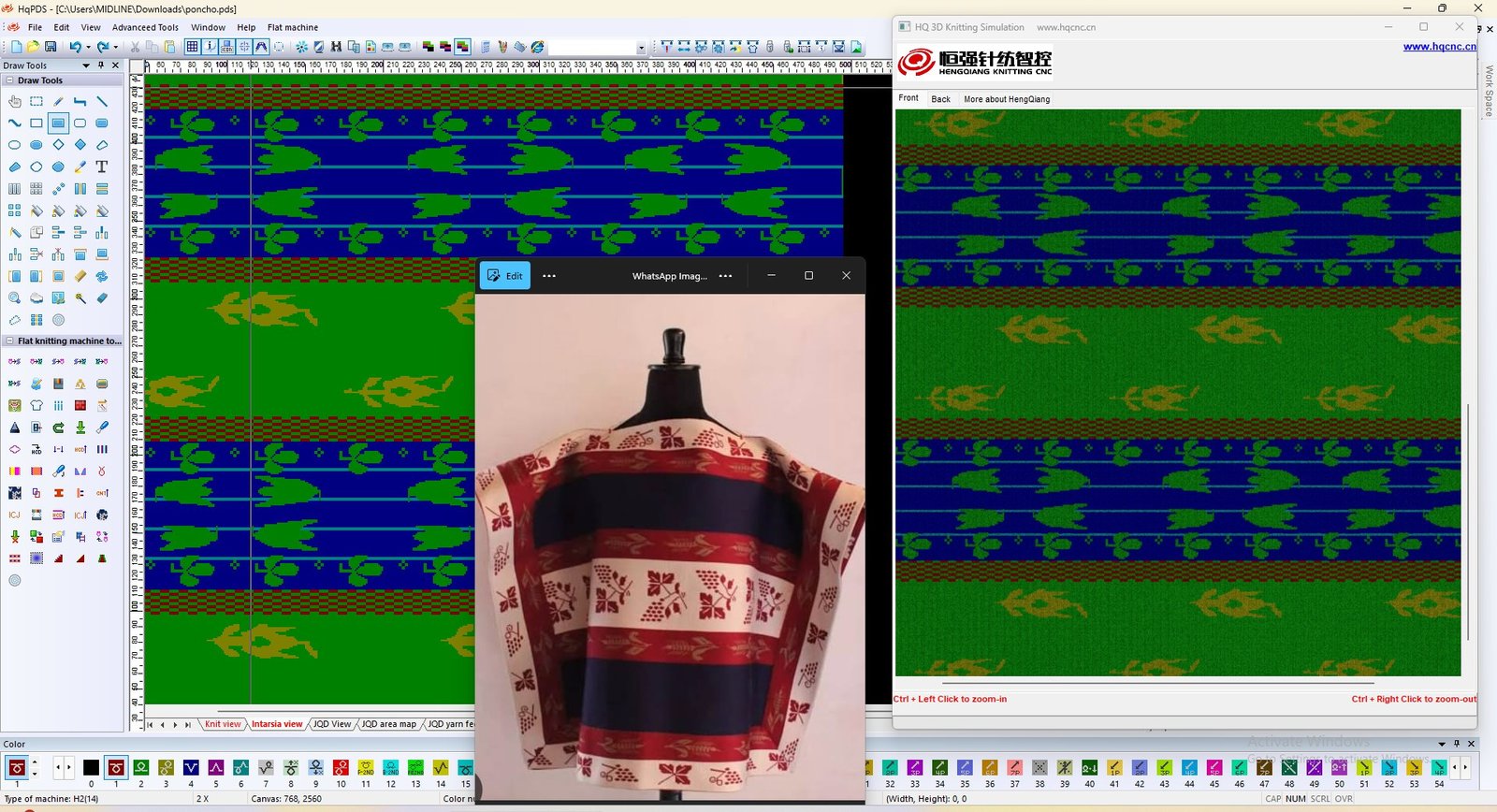Toggle the needle outline toolbar button
The image size is (1497, 812).
coord(261,47)
